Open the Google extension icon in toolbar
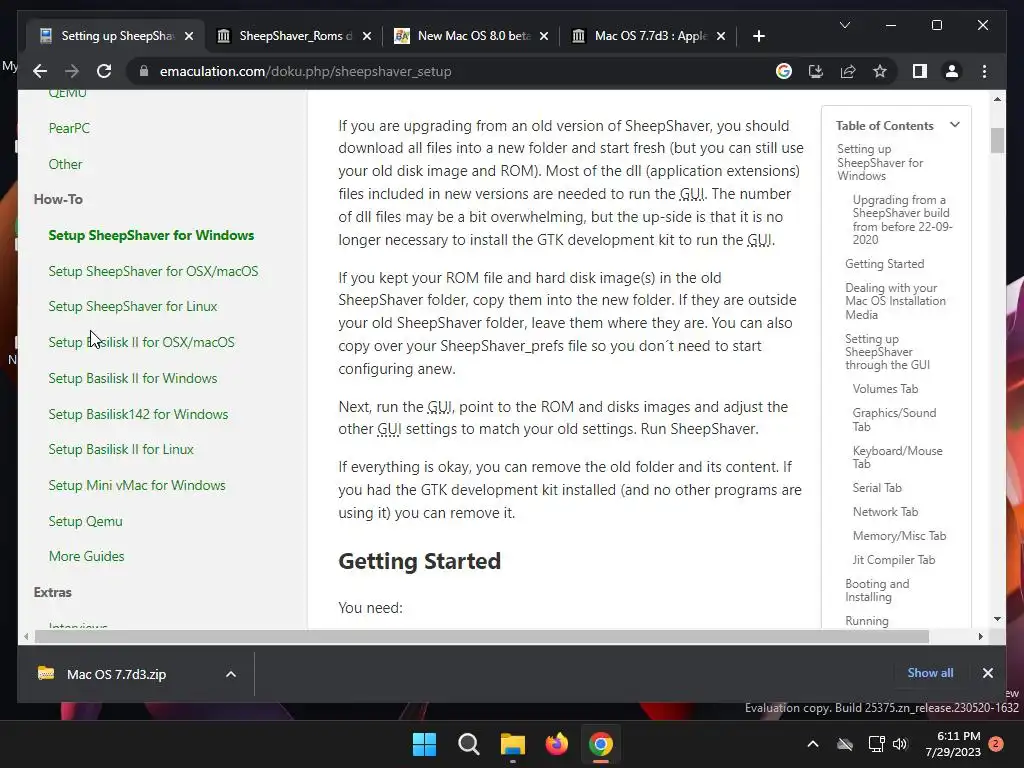This screenshot has width=1024, height=768. pyautogui.click(x=784, y=71)
